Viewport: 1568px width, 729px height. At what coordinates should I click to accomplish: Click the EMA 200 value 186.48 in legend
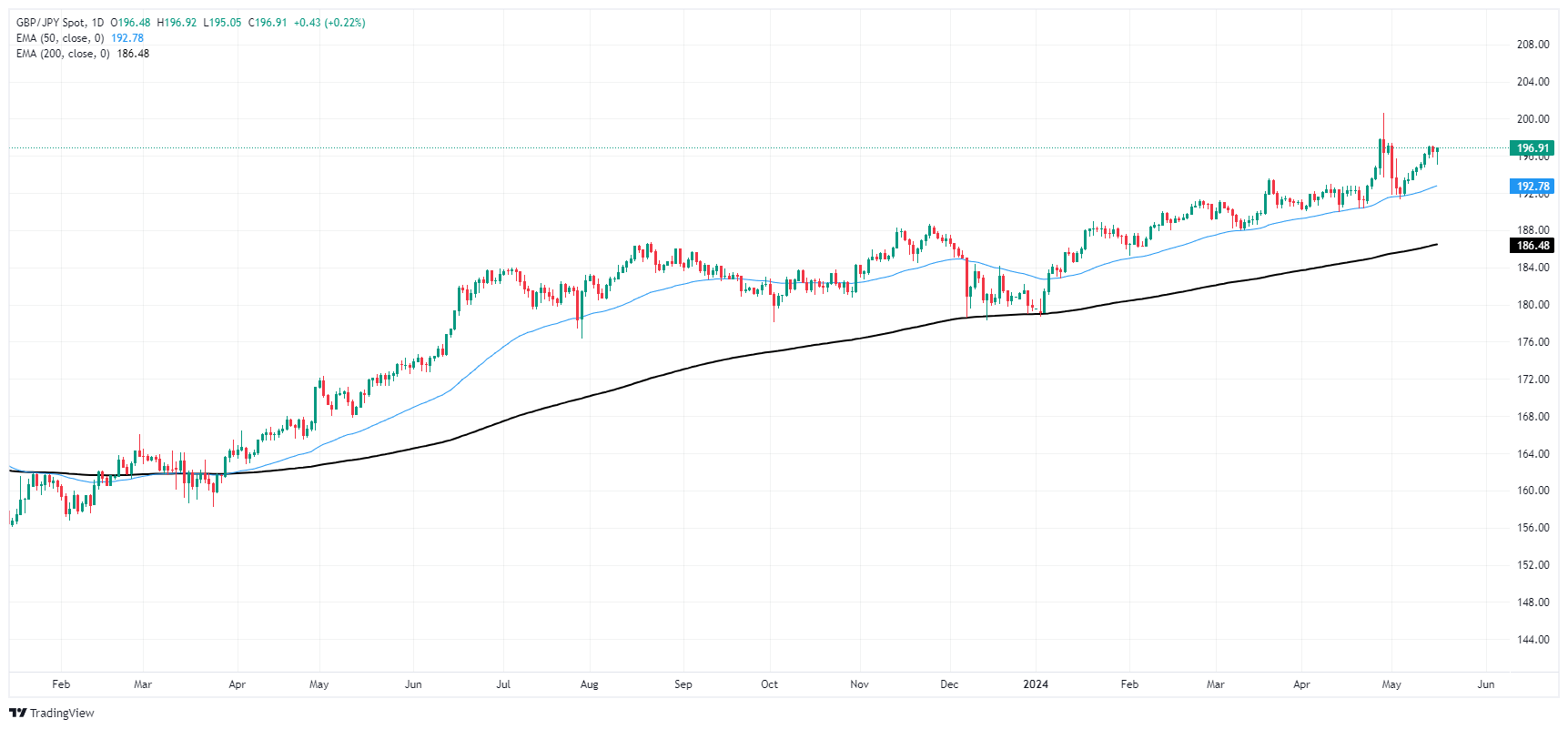(x=133, y=54)
